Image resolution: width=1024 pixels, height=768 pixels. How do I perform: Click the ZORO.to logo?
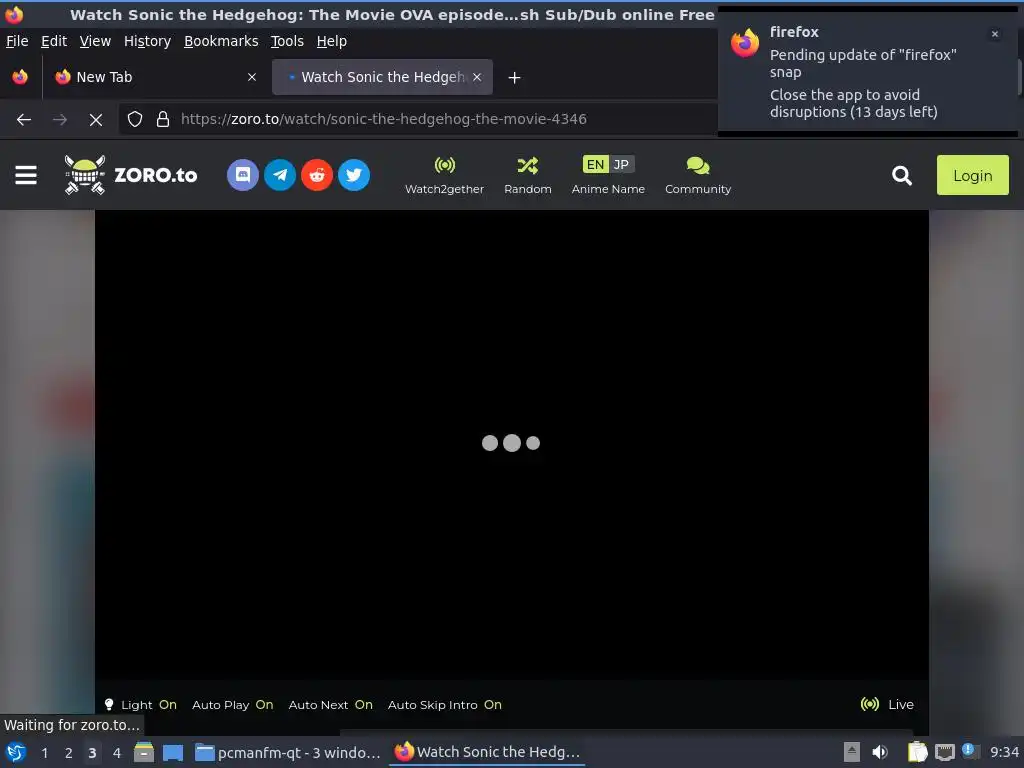[131, 175]
